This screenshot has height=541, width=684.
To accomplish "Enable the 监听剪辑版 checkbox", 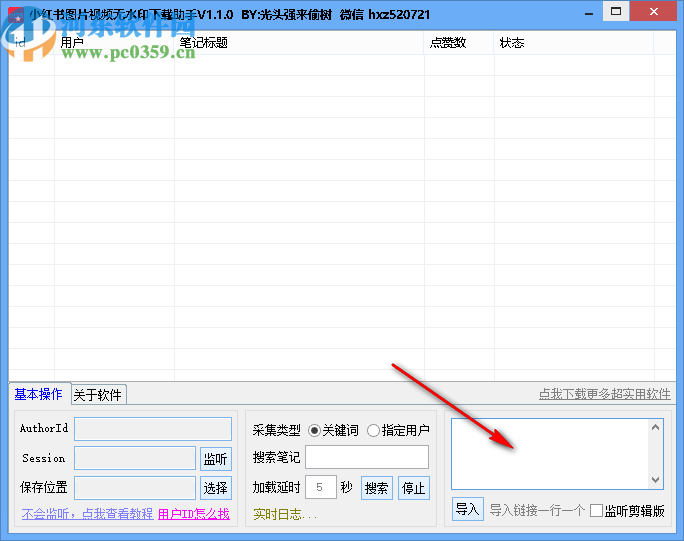I will coord(627,510).
